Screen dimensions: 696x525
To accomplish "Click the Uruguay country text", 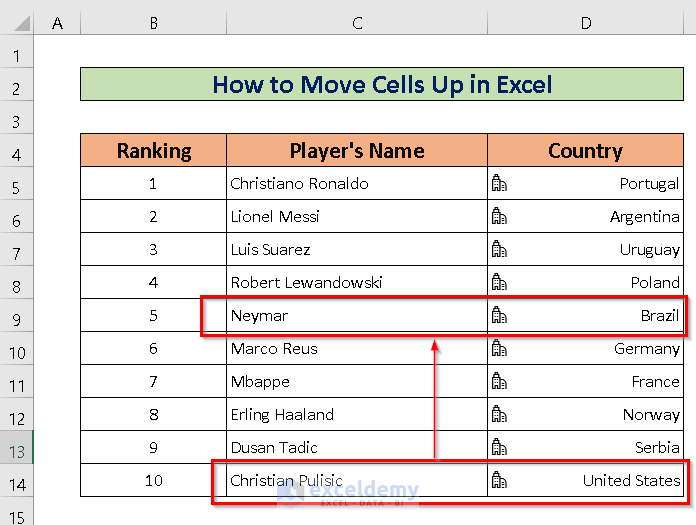I will [650, 250].
